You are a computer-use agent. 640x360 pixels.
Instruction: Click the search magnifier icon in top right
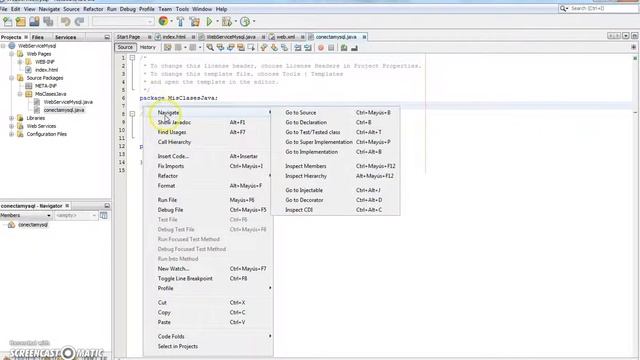tap(563, 8)
